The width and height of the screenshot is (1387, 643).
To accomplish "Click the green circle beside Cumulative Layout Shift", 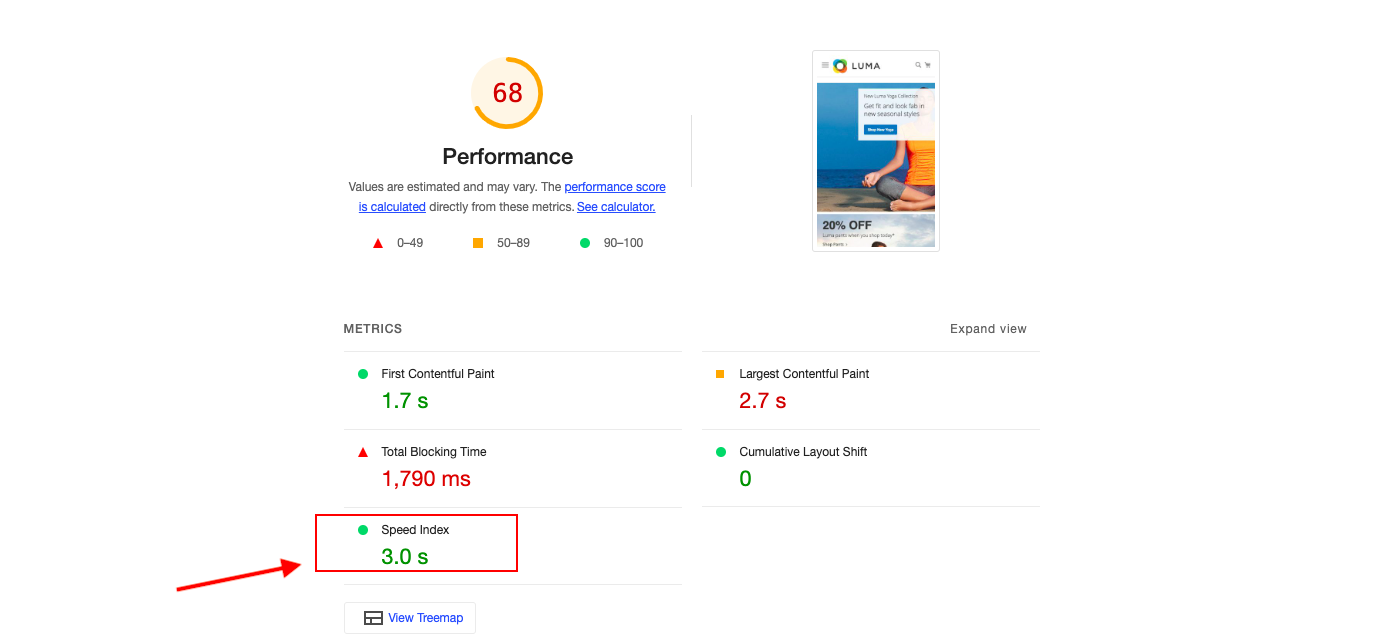I will coord(720,452).
